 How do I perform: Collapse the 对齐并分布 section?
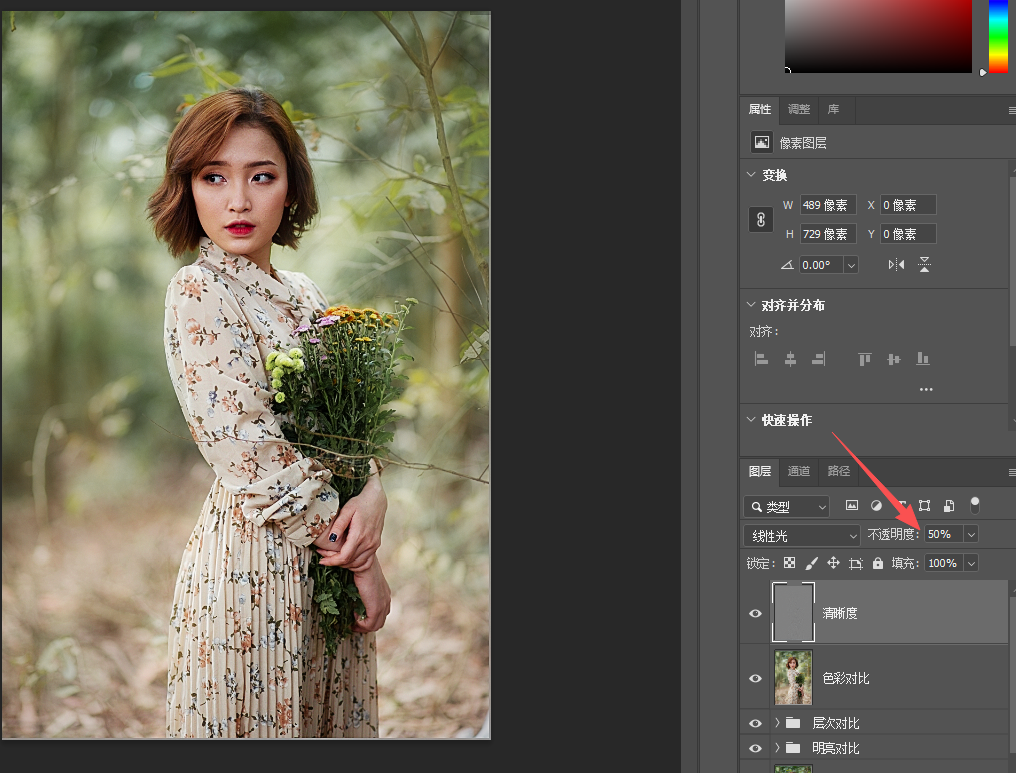[751, 305]
